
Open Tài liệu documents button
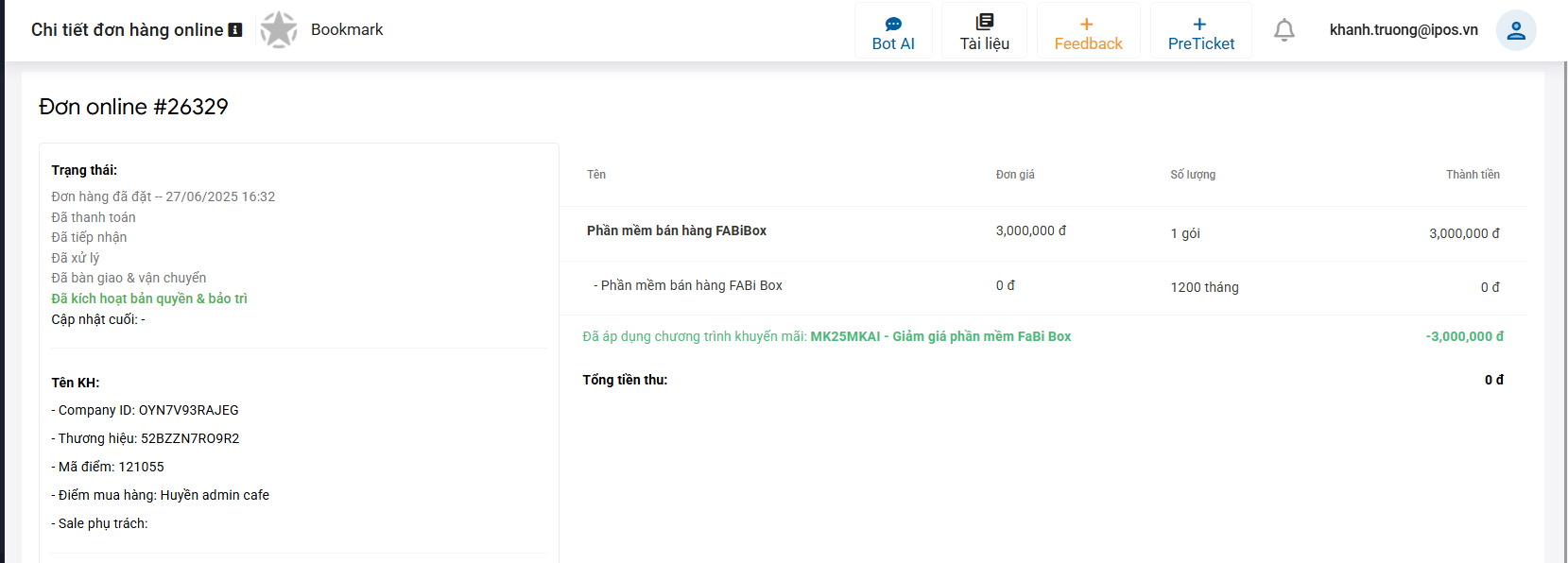(984, 31)
